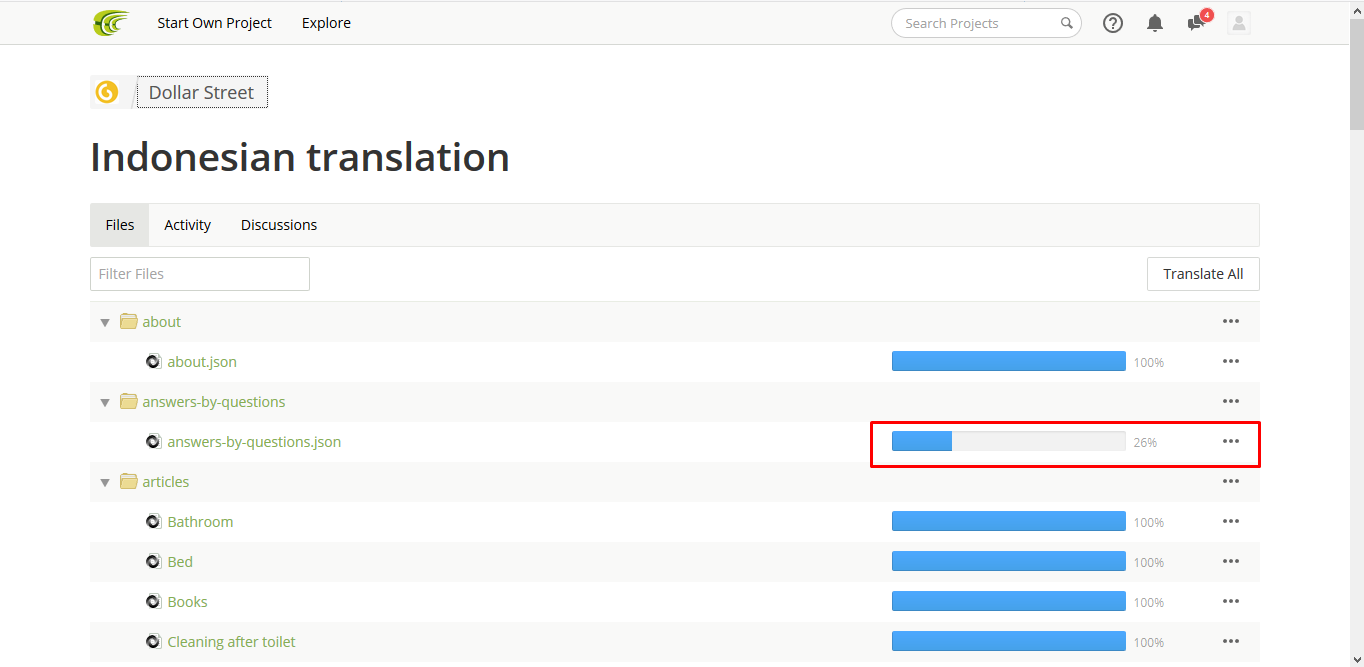1364x667 pixels.
Task: Switch to the Activity tab
Action: 188,225
